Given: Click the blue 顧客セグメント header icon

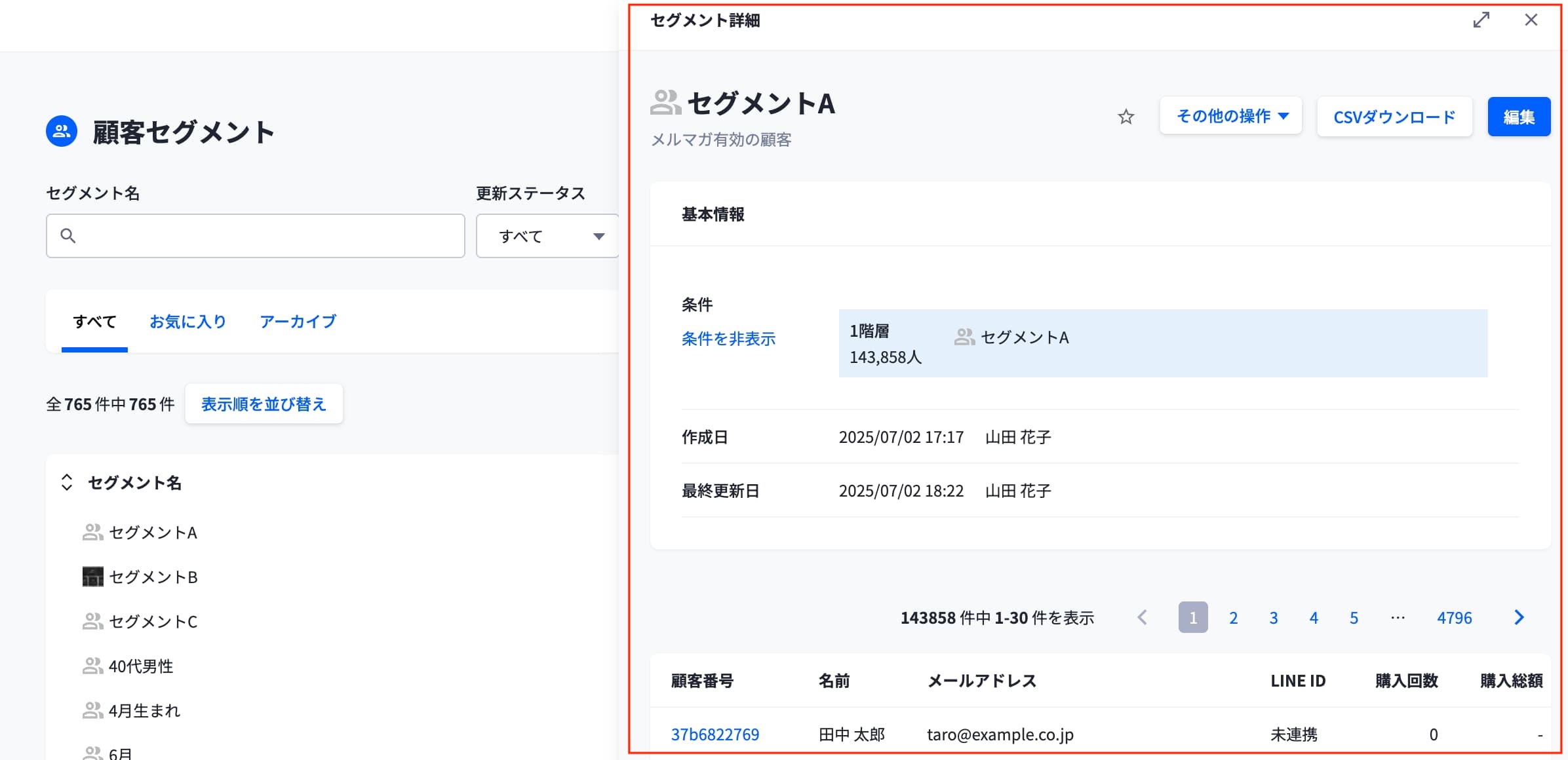Looking at the screenshot, I should coord(62,132).
